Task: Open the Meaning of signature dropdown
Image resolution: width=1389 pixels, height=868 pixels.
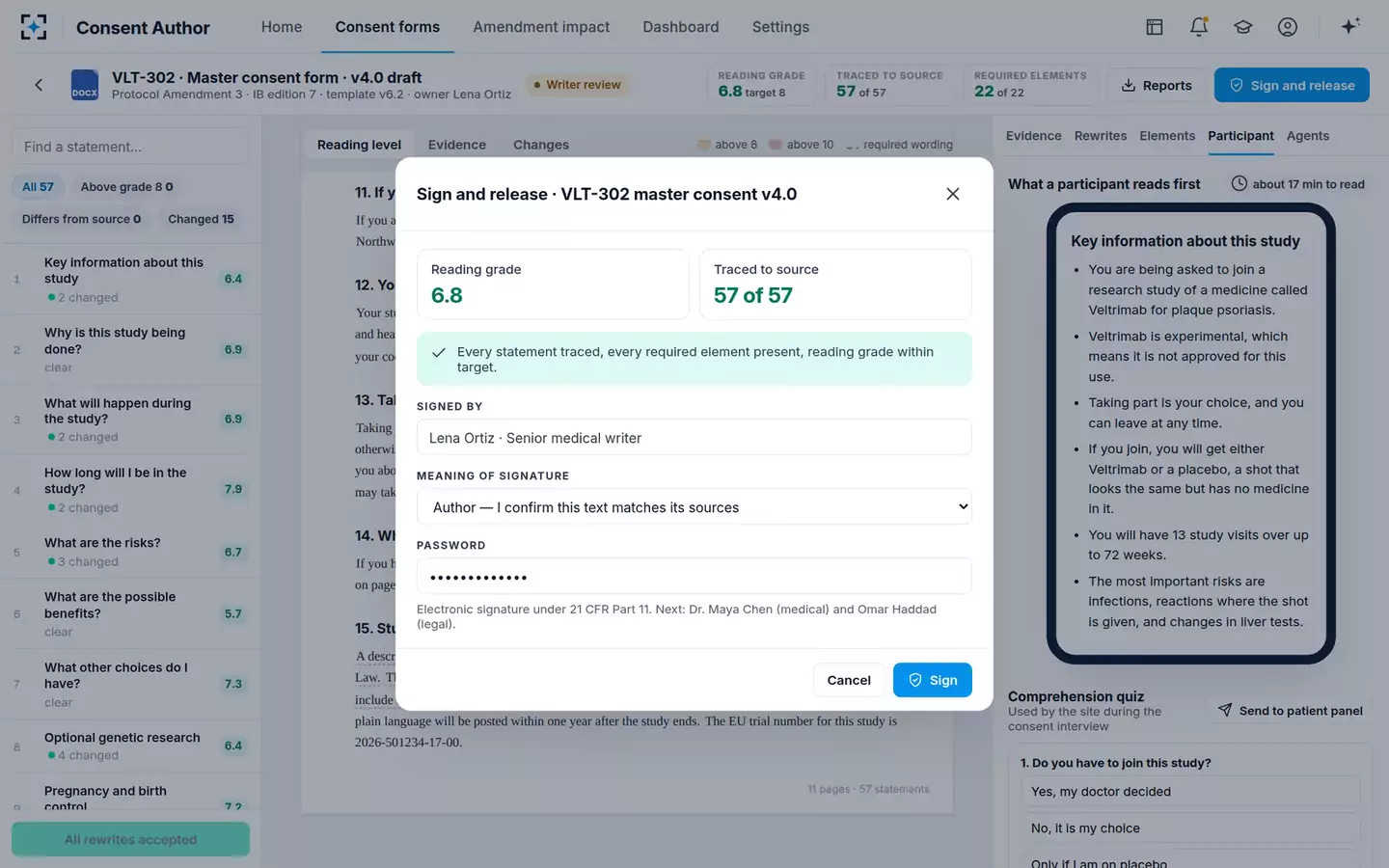Action: click(x=694, y=507)
